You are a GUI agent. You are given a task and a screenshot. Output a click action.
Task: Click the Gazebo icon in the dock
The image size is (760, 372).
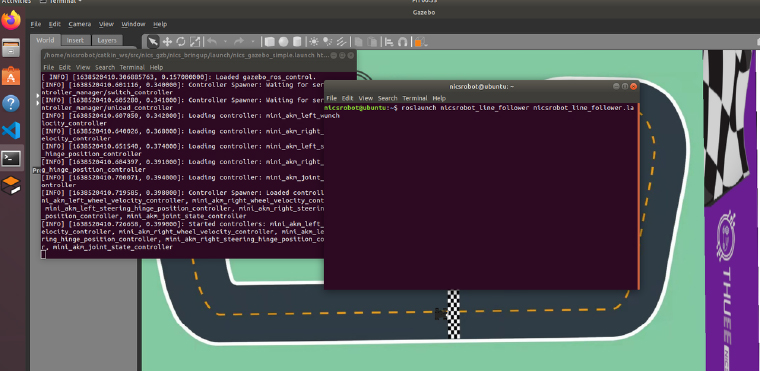click(11, 186)
